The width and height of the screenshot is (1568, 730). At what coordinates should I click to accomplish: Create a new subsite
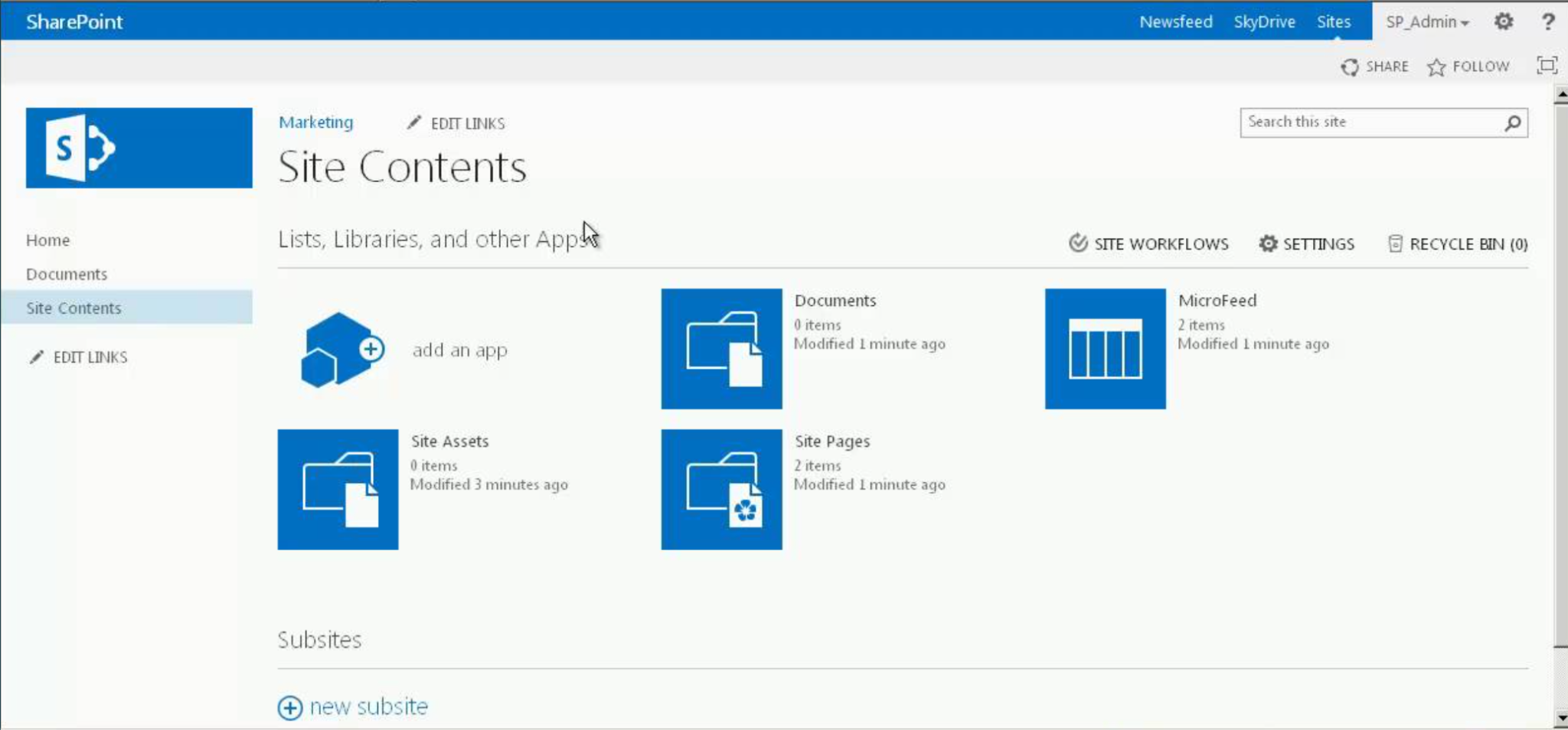coord(353,706)
